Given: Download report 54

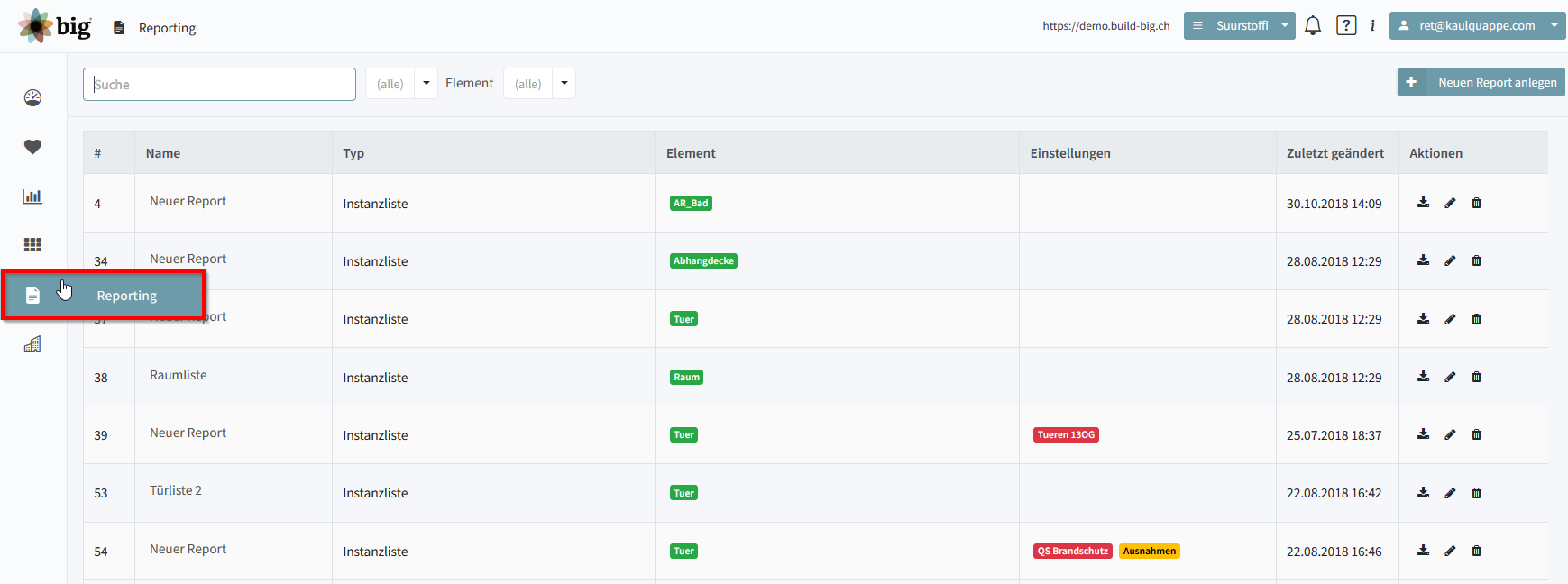Looking at the screenshot, I should [x=1423, y=551].
